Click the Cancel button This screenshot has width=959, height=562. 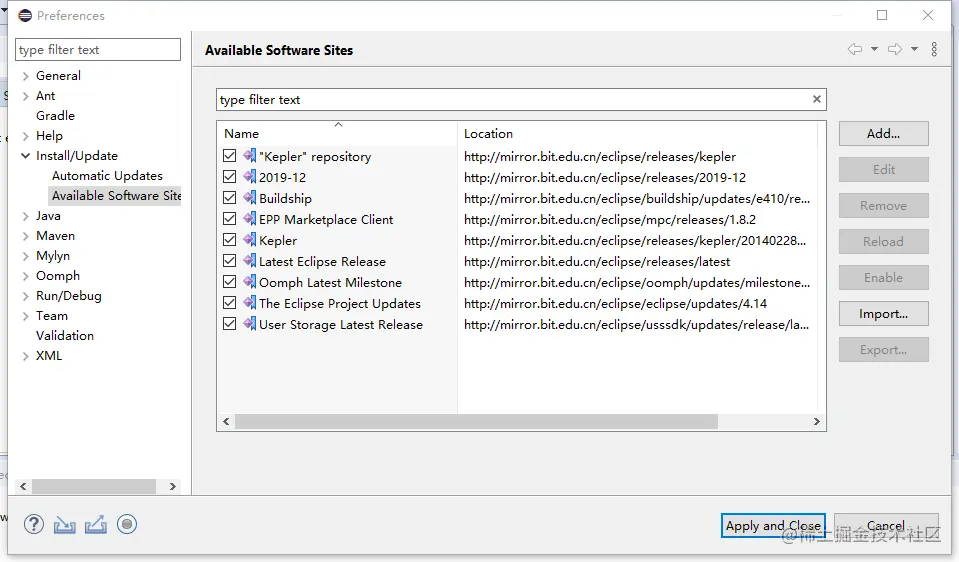[886, 525]
